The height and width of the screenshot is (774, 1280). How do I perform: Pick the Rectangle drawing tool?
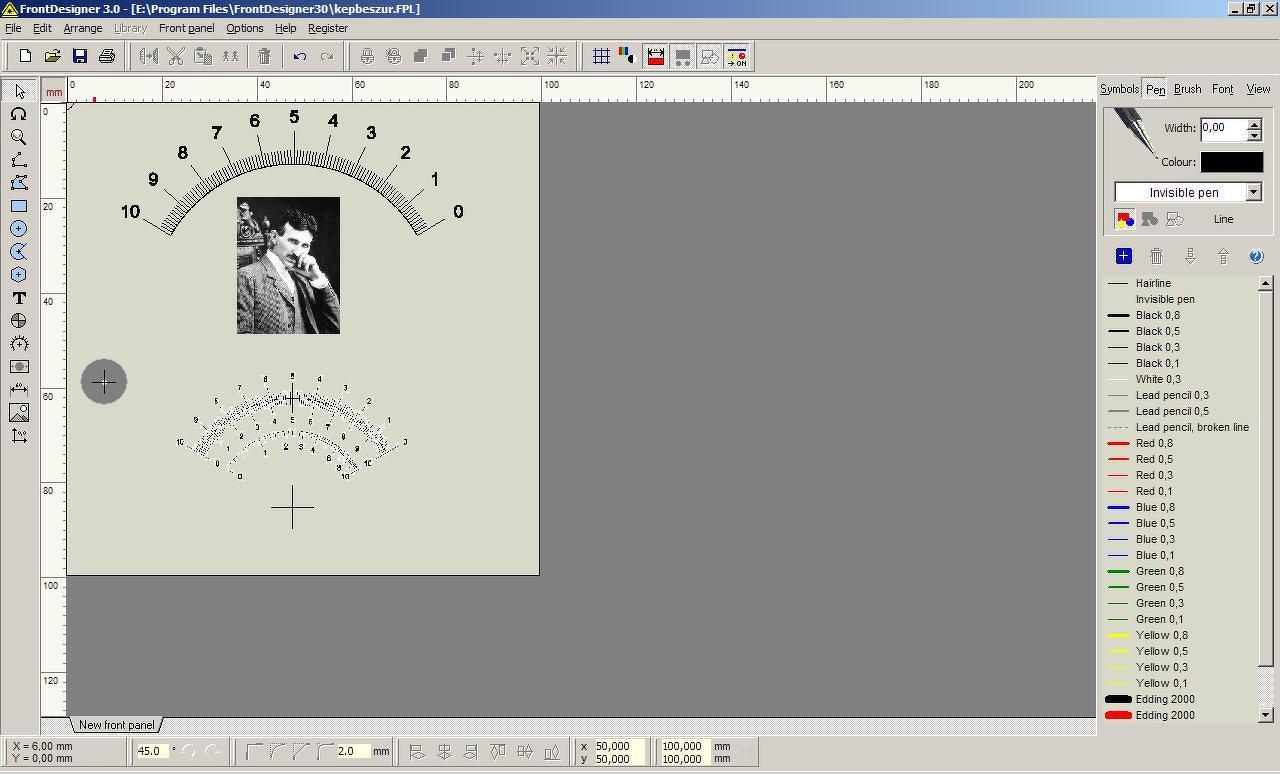[18, 206]
